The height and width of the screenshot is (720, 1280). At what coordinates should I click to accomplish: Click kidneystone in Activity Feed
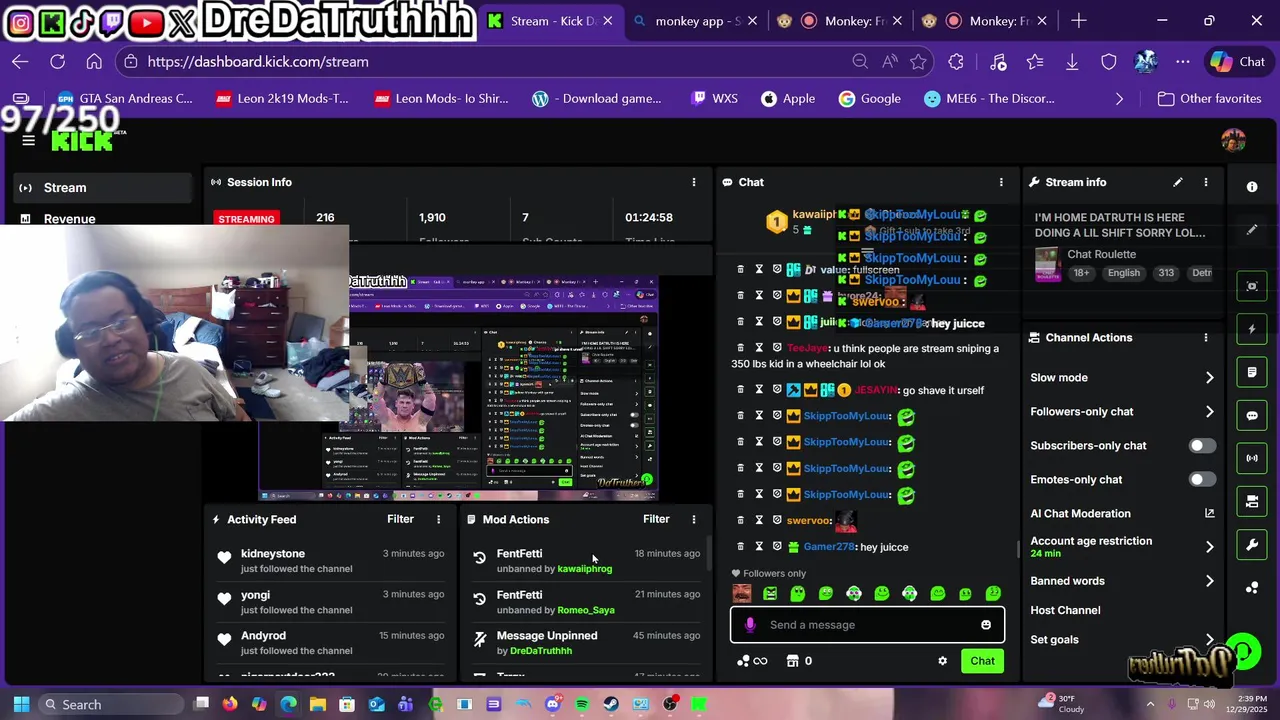click(273, 553)
